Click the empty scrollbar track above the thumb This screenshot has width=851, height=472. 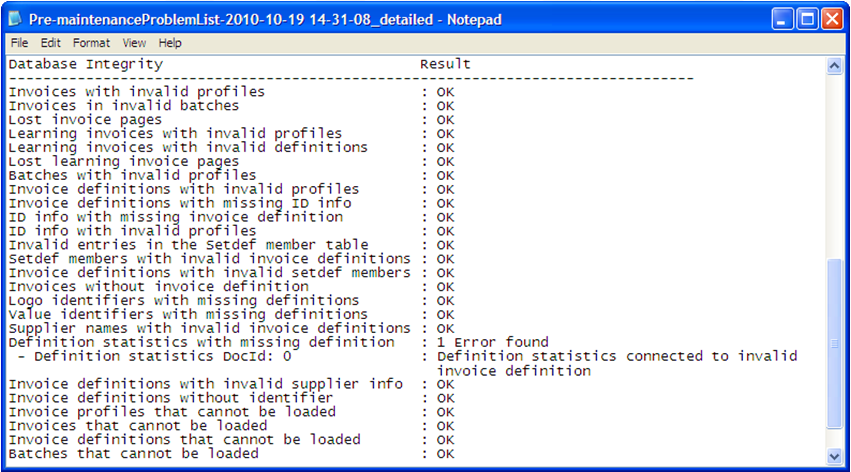pos(834,160)
